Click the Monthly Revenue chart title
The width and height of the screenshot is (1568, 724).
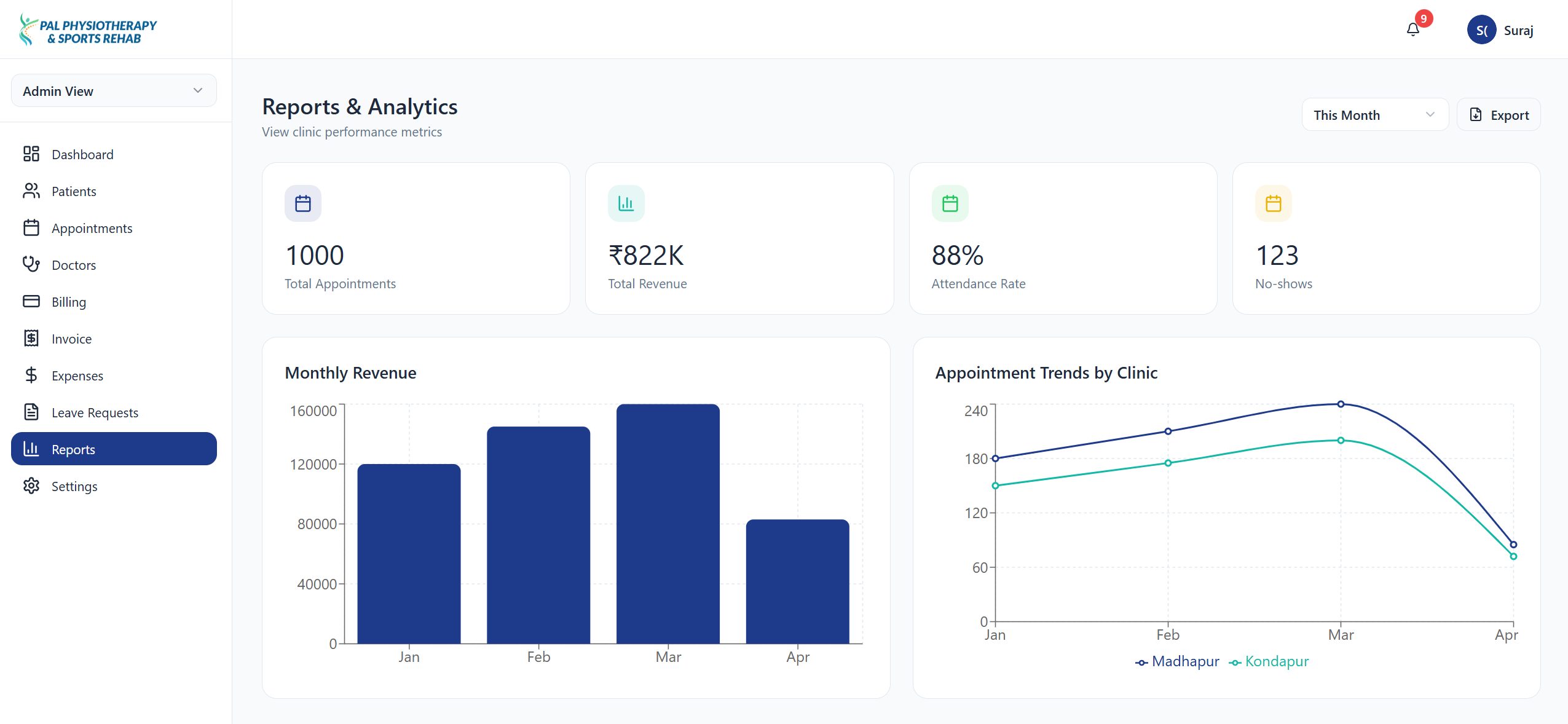[350, 372]
